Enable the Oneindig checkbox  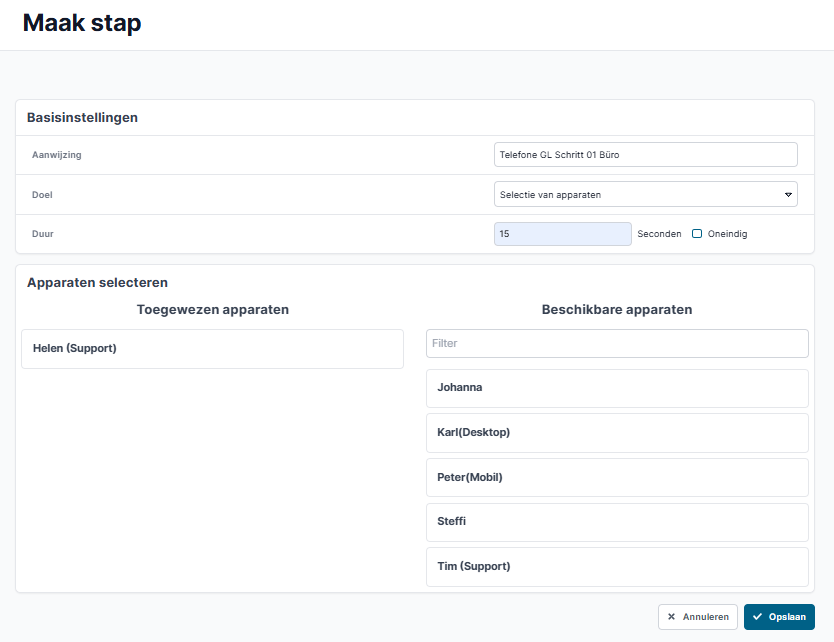tap(697, 234)
